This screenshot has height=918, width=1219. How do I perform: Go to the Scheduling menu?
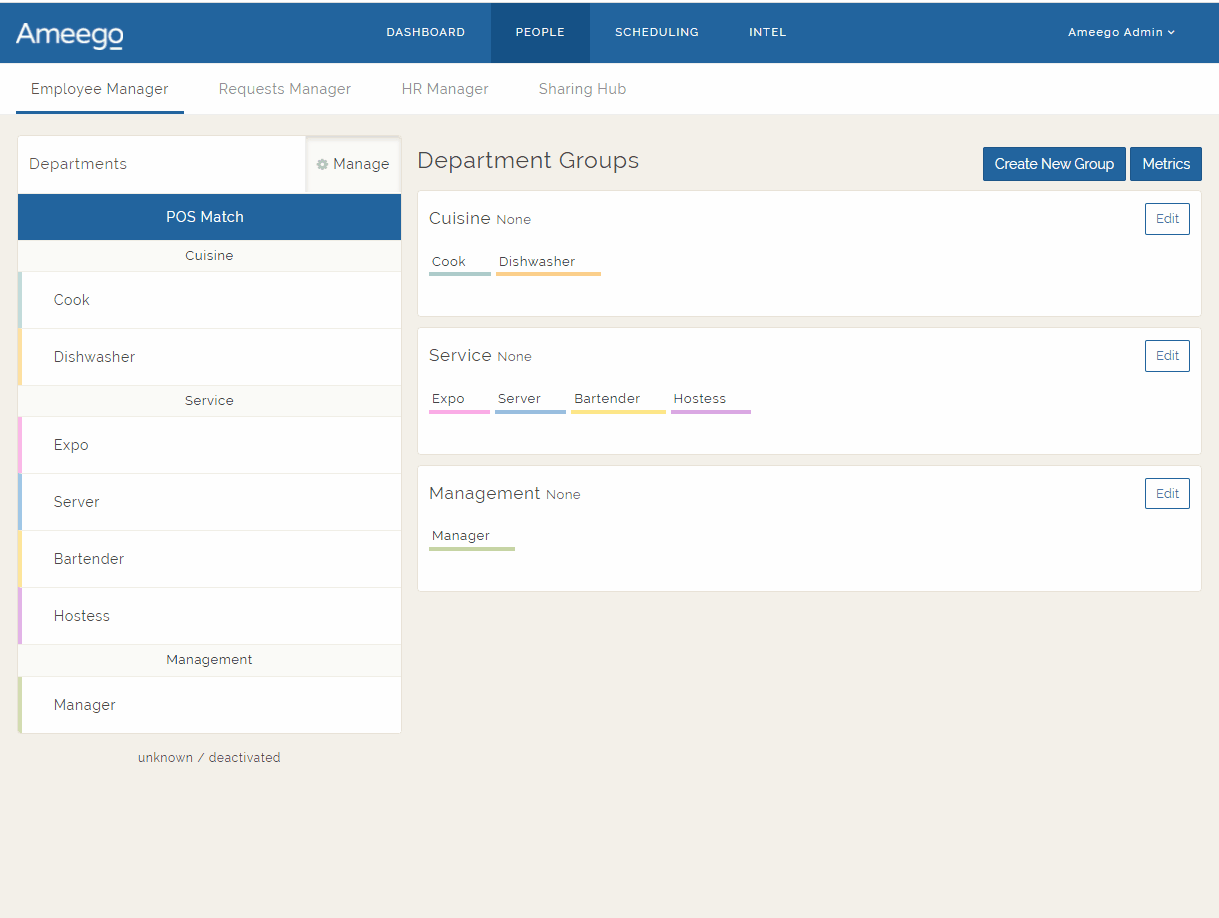[656, 32]
